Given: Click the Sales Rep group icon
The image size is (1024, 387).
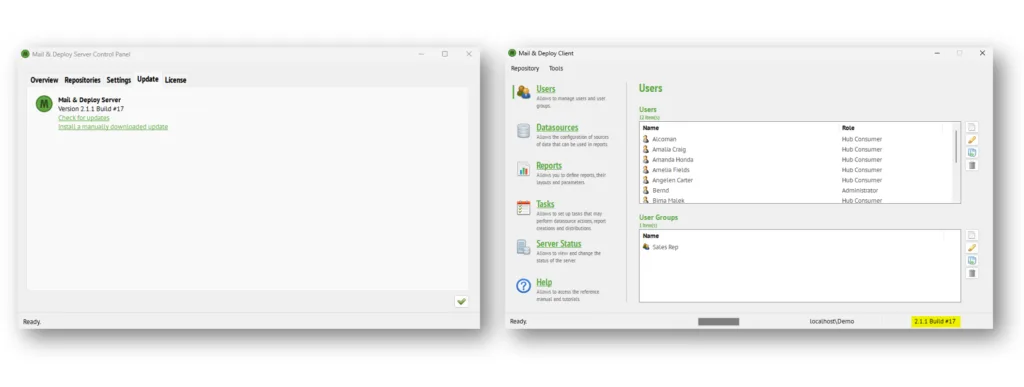Looking at the screenshot, I should point(646,247).
